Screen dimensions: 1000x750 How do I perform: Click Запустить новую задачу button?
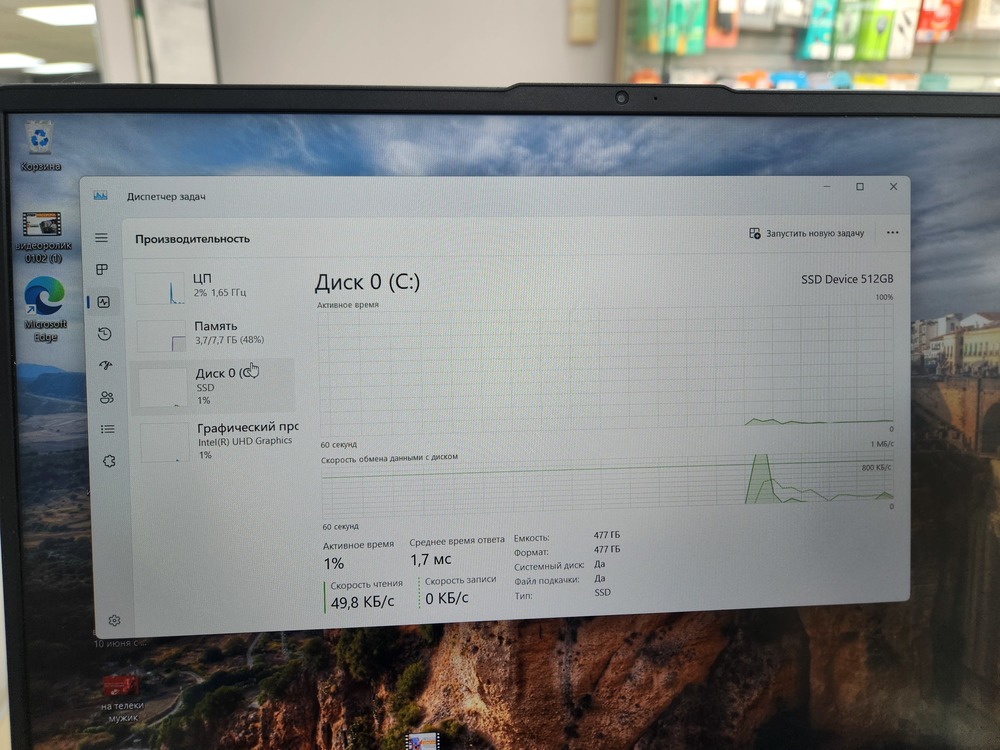[806, 233]
